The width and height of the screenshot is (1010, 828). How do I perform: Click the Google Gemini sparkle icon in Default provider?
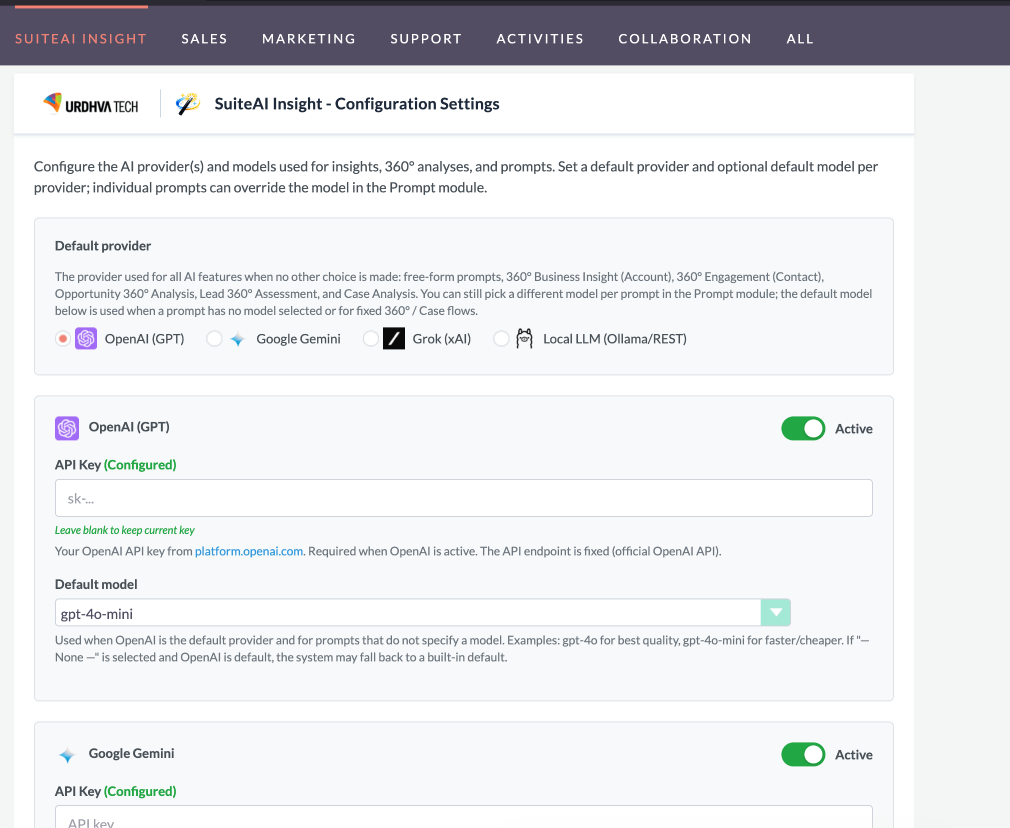click(x=237, y=339)
